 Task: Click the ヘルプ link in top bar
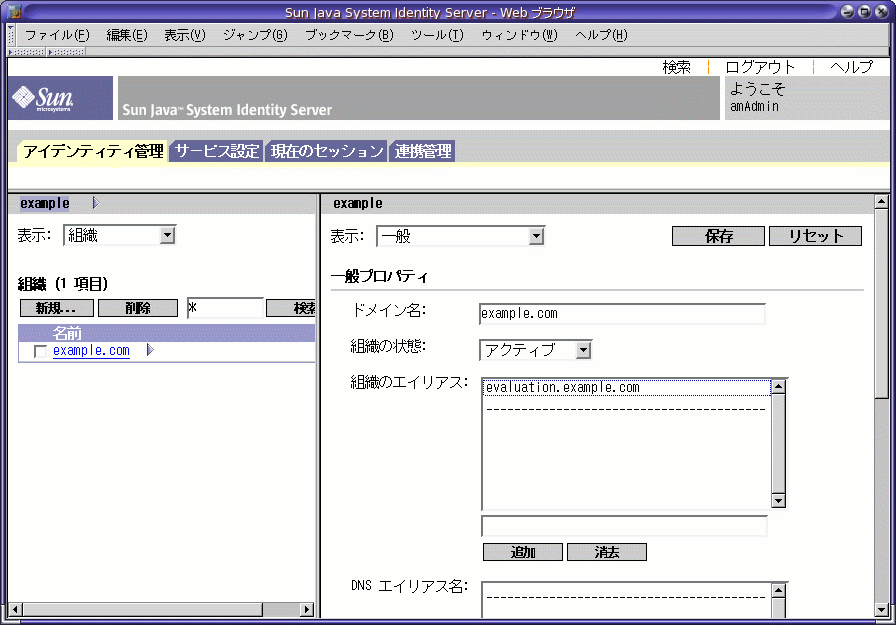(851, 67)
